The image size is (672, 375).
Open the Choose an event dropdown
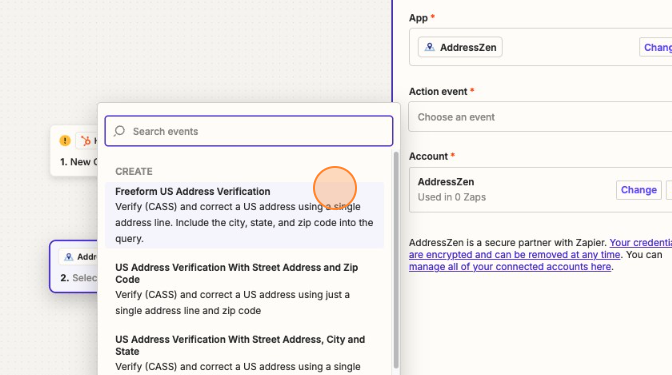pos(540,117)
